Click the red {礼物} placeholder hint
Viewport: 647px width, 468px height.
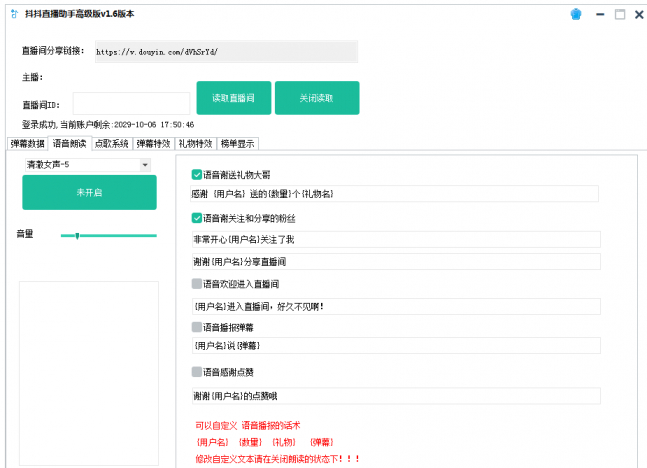(x=284, y=442)
